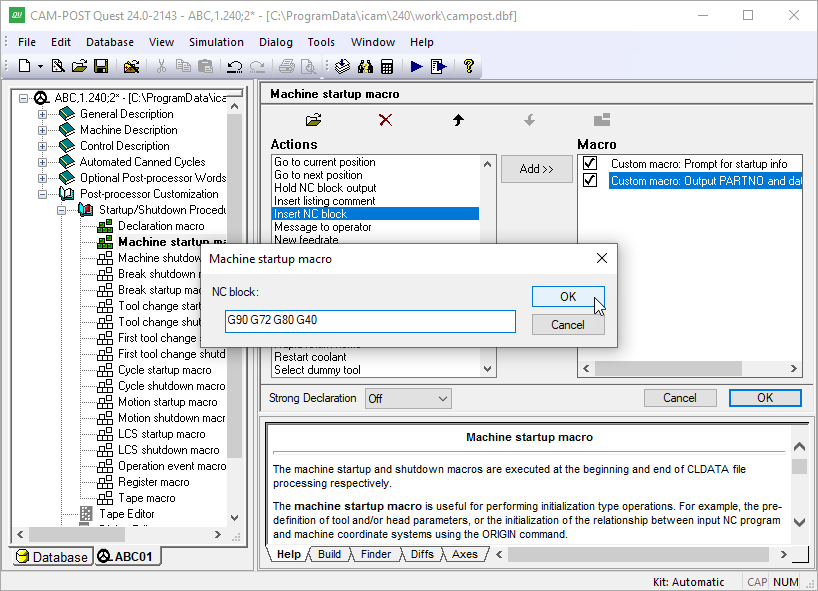Screen dimensions: 818x591
Task: Click the down arrow move action icon
Action: point(530,120)
